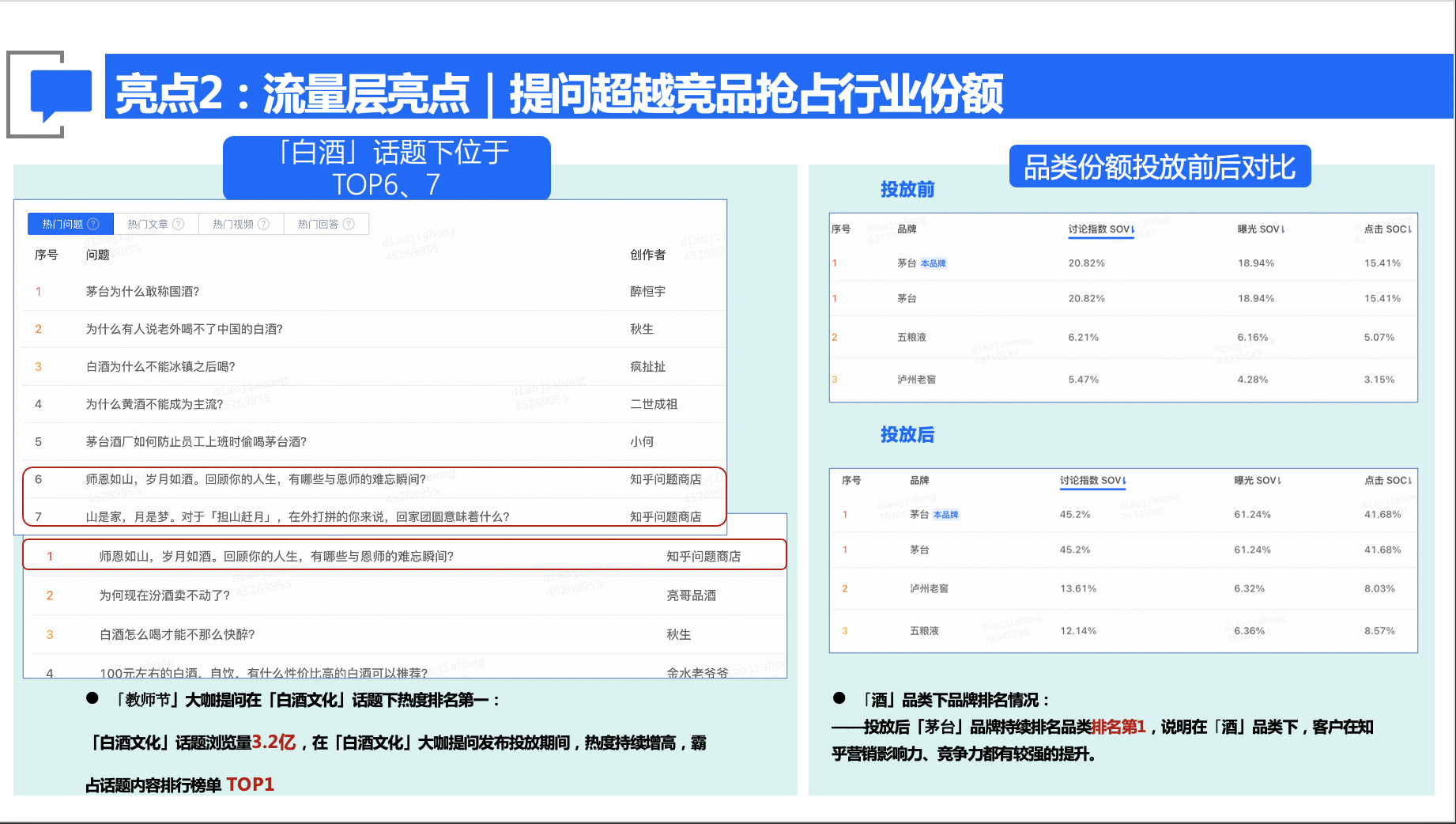Click the blue chat bubble icon
This screenshot has height=824, width=1456.
coord(60,95)
